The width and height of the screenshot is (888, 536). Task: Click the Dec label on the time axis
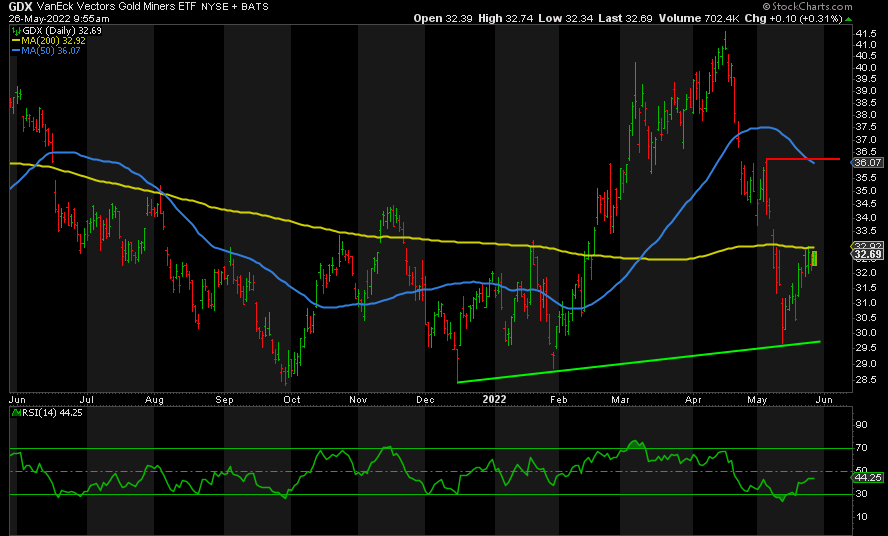pyautogui.click(x=425, y=399)
